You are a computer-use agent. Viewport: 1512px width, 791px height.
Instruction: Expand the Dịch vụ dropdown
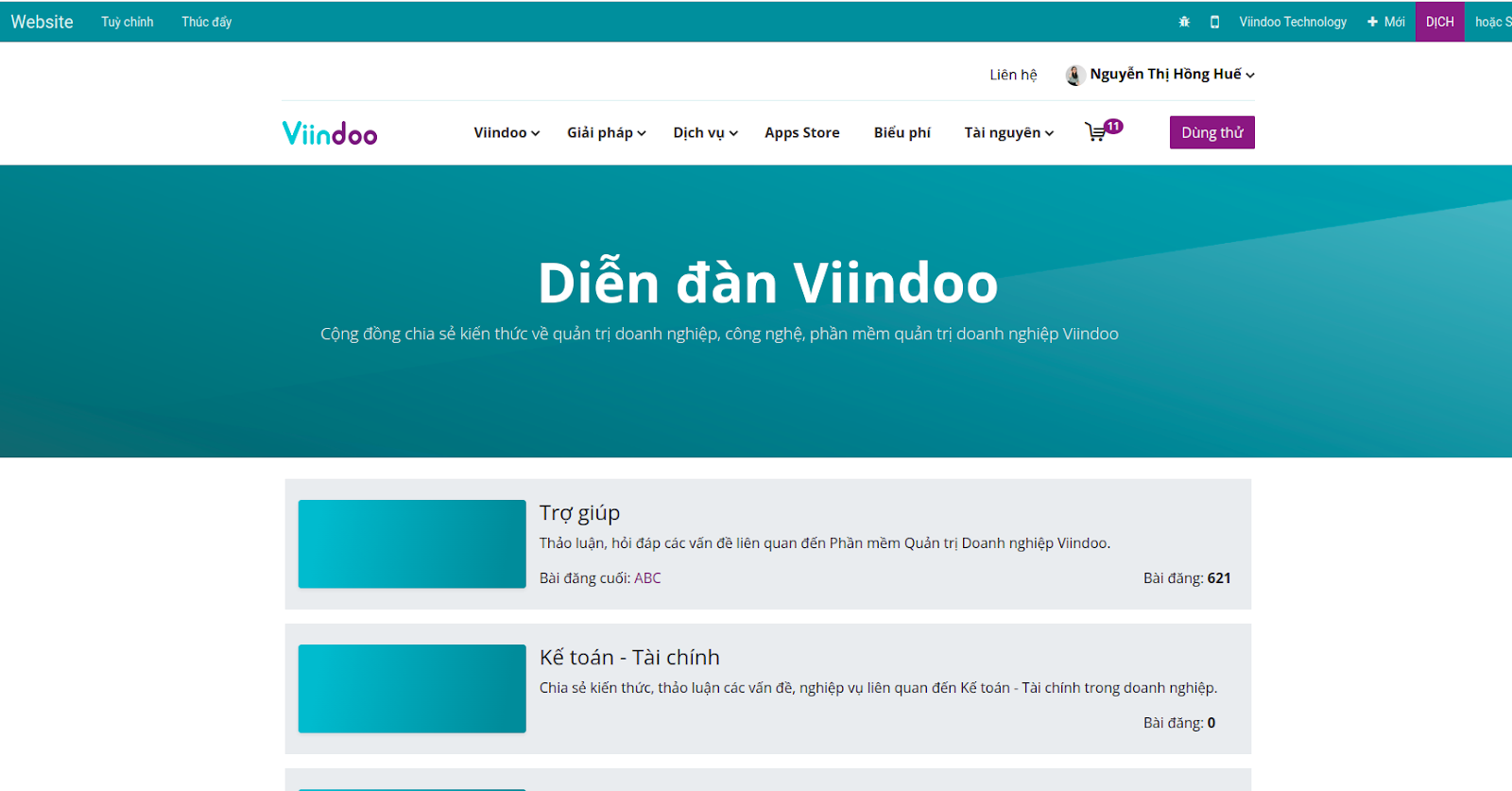coord(706,132)
